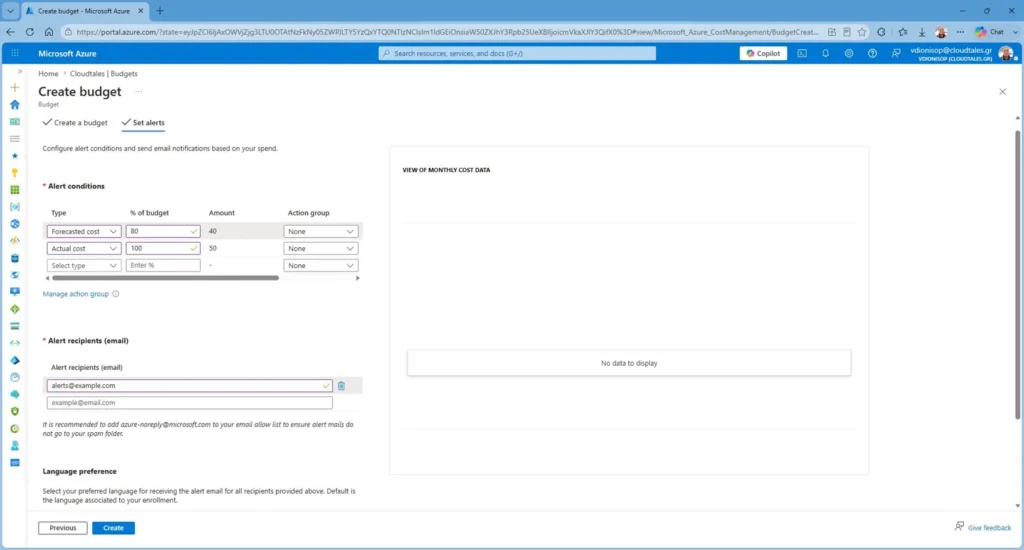Click the info icon beside Manage action group
Image resolution: width=1024 pixels, height=550 pixels.
(116, 294)
